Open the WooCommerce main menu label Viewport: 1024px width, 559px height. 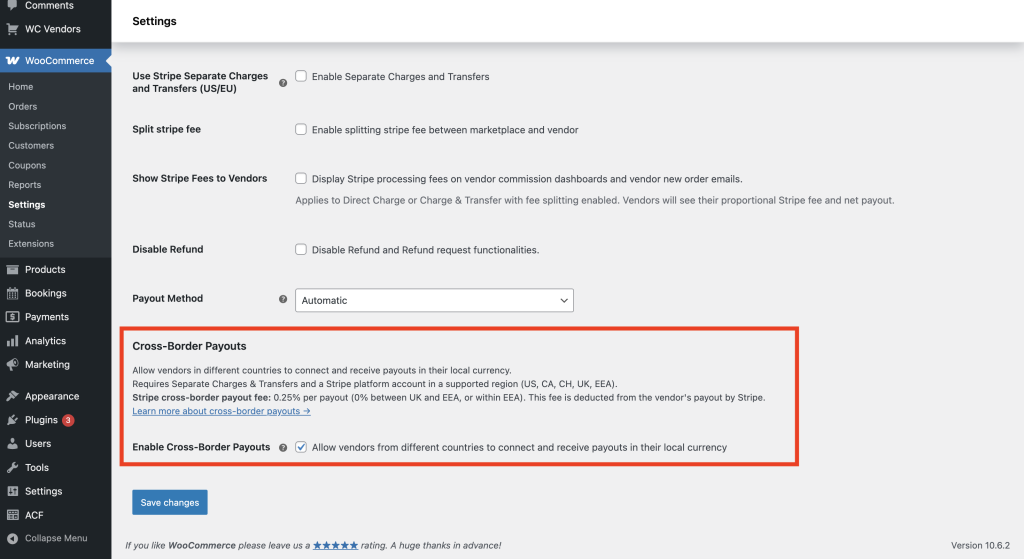pos(59,61)
